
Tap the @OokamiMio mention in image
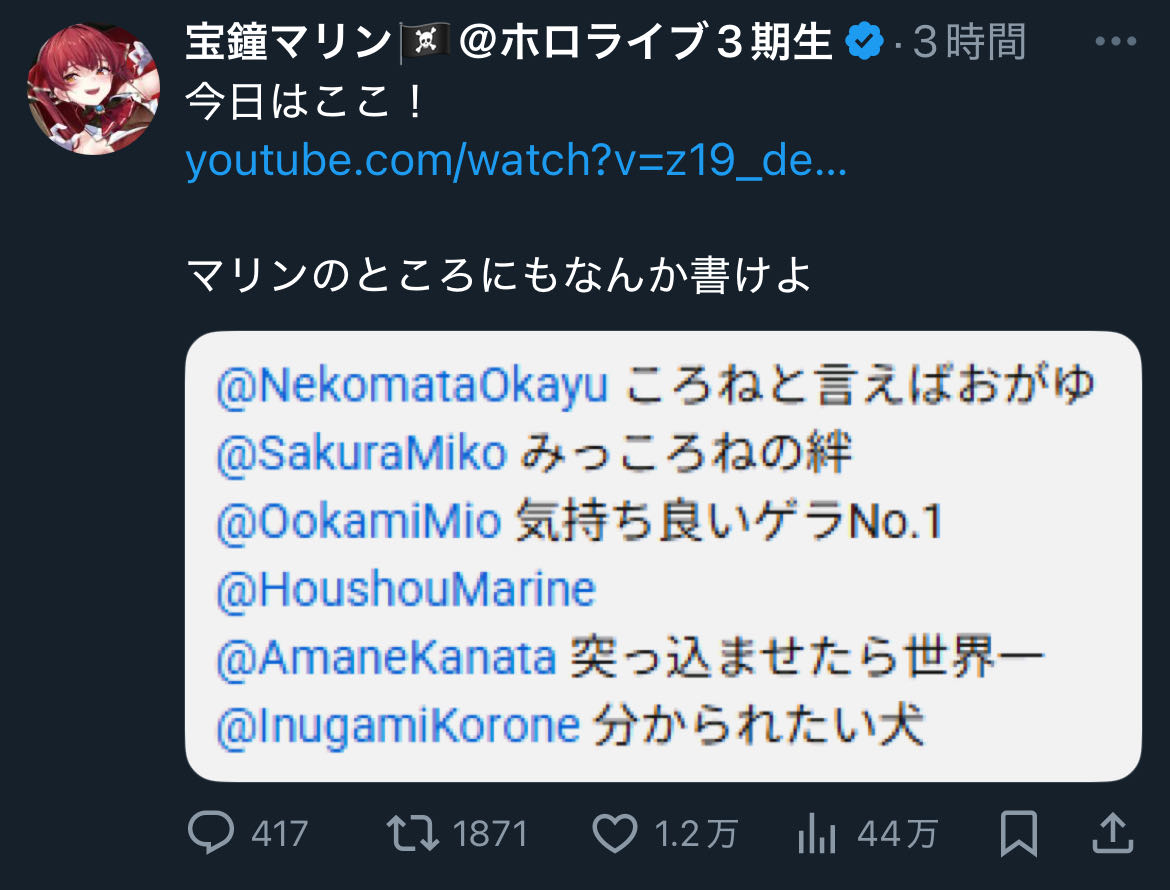click(x=358, y=522)
